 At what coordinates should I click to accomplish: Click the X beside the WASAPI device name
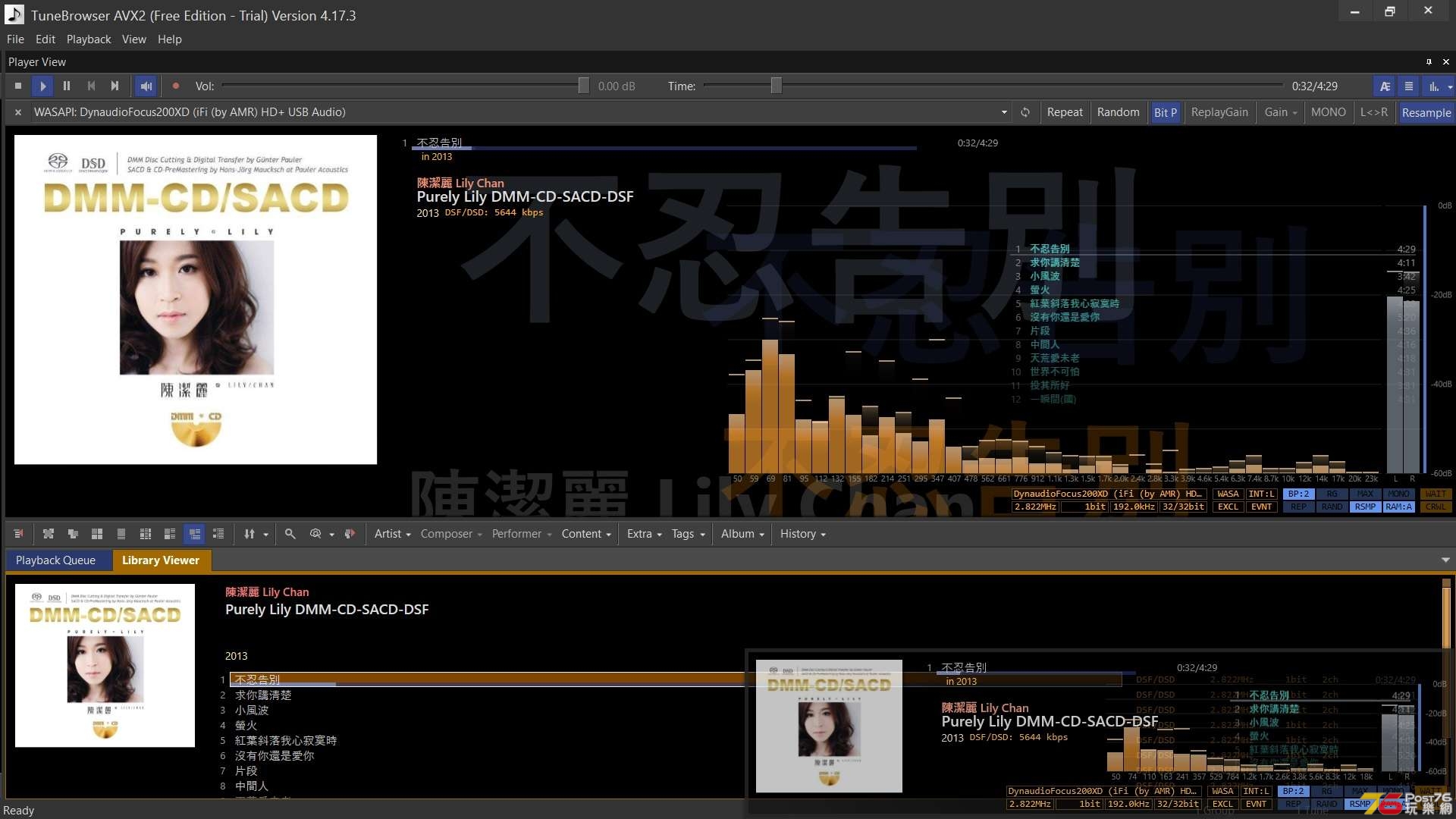(x=18, y=112)
